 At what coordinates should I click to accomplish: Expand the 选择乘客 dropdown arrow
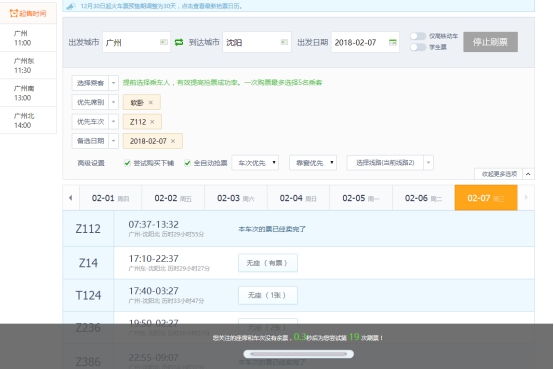click(x=113, y=83)
